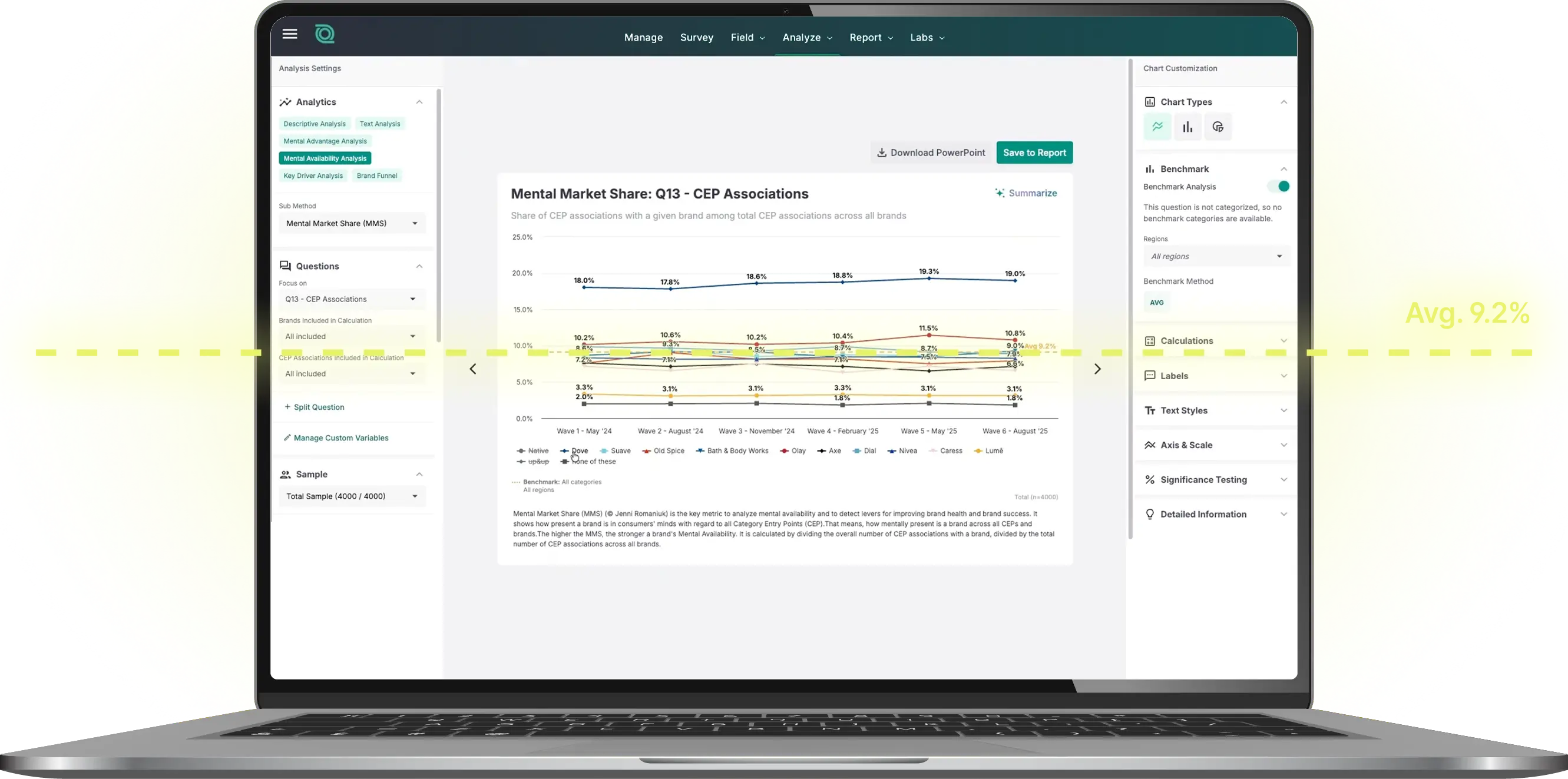
Task: Select the bar chart type icon
Action: [x=1187, y=127]
